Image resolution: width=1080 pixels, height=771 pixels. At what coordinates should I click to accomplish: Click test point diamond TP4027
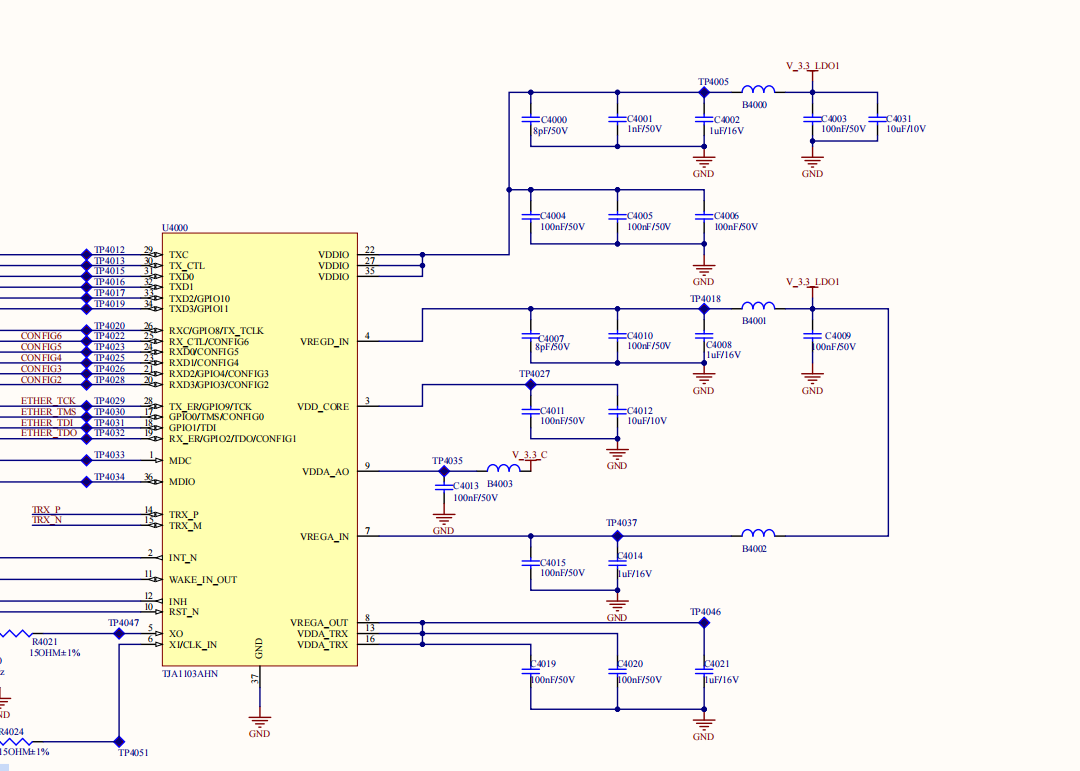point(530,385)
